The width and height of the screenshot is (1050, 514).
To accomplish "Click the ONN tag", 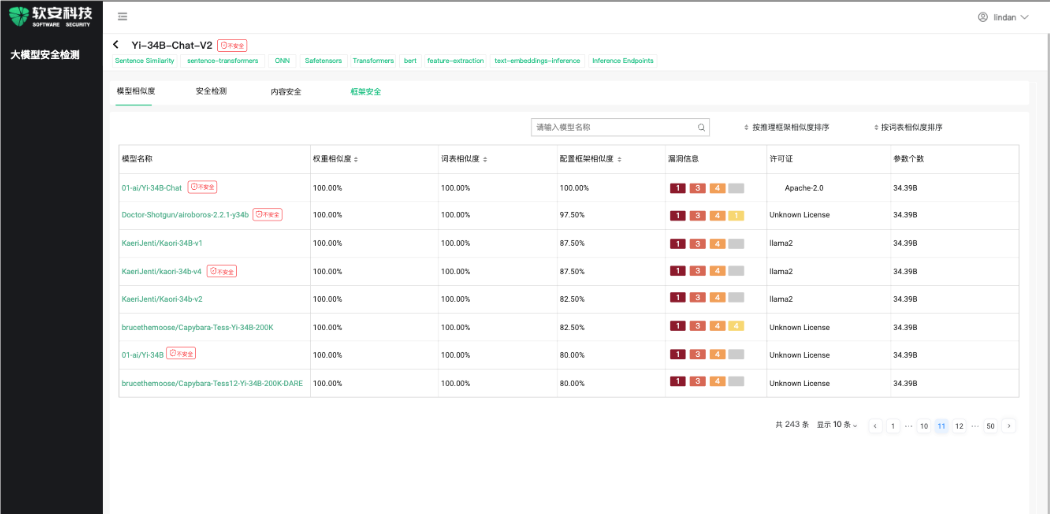I will [281, 61].
